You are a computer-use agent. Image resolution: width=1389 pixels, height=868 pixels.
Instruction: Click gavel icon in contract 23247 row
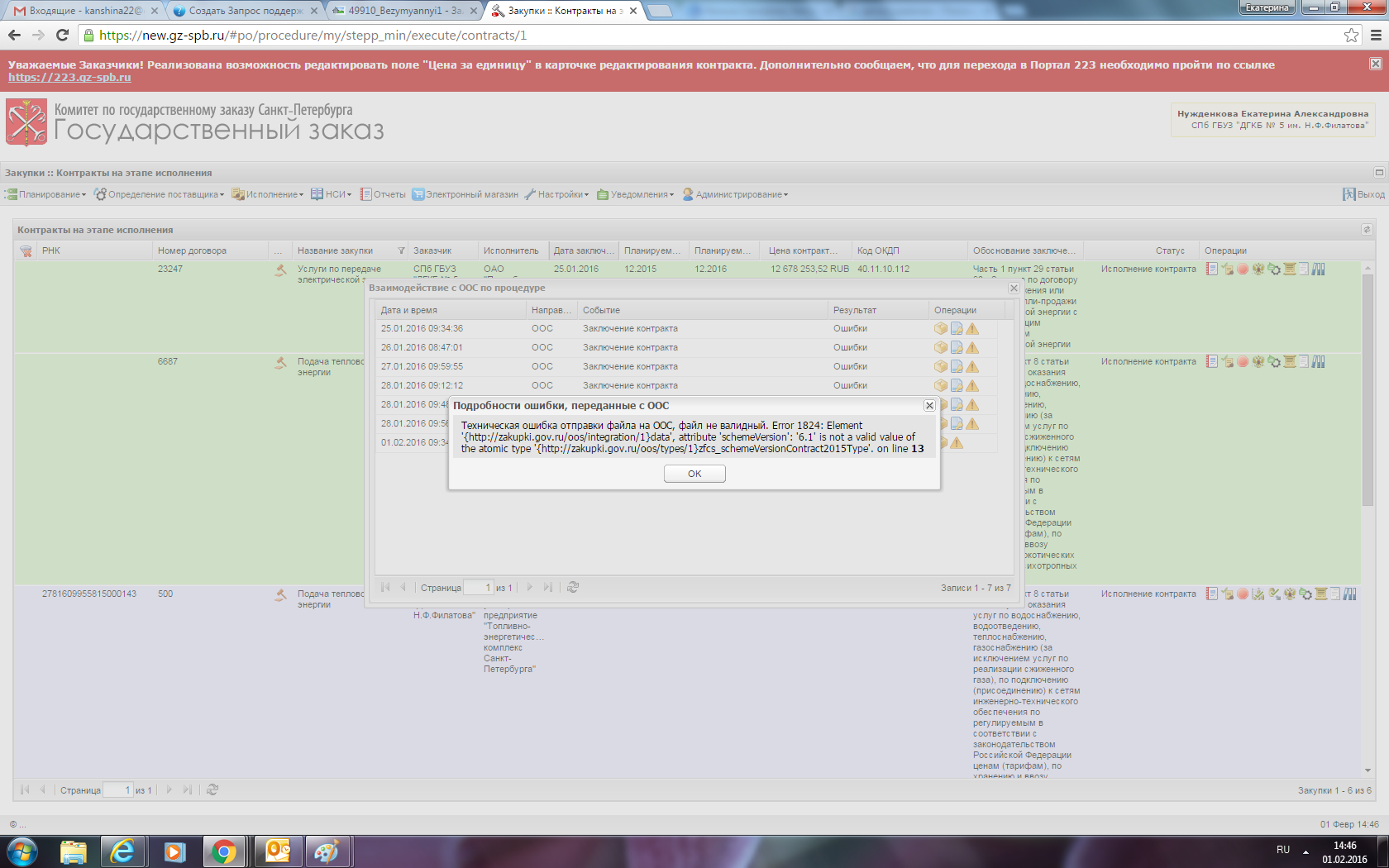pyautogui.click(x=281, y=269)
